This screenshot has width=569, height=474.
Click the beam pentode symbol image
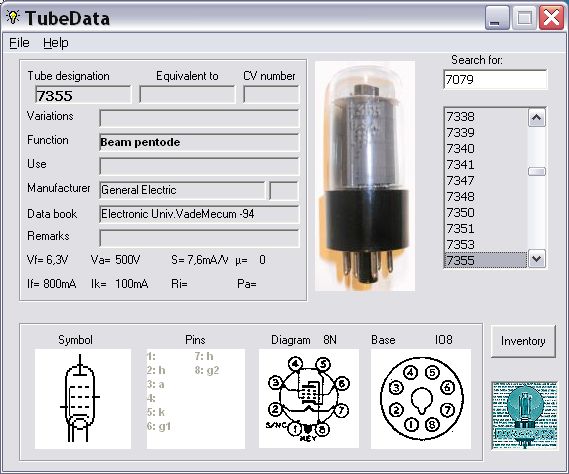pyautogui.click(x=83, y=399)
